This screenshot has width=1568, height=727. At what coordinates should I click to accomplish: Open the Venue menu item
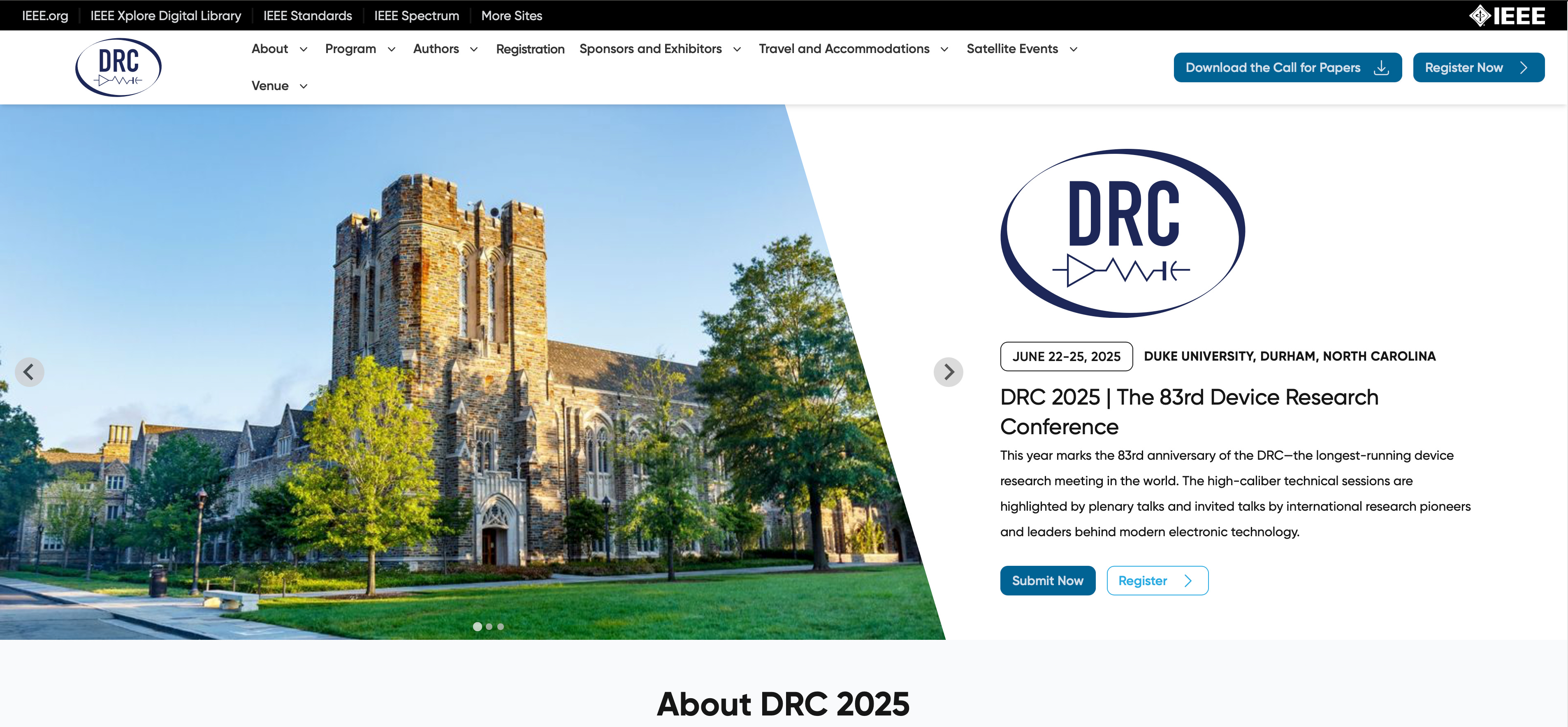click(270, 86)
